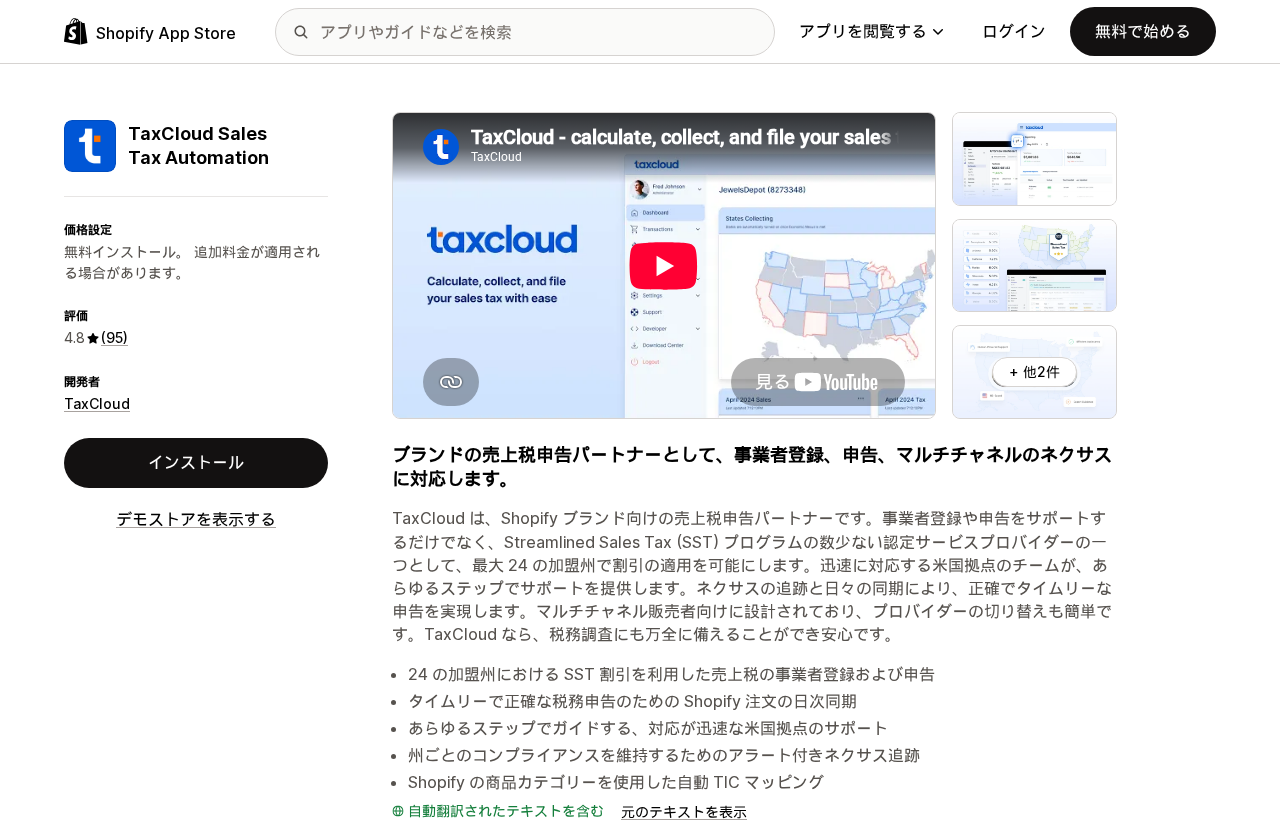This screenshot has height=820, width=1280.
Task: Open the second map screenshot thumbnail
Action: tap(1034, 266)
